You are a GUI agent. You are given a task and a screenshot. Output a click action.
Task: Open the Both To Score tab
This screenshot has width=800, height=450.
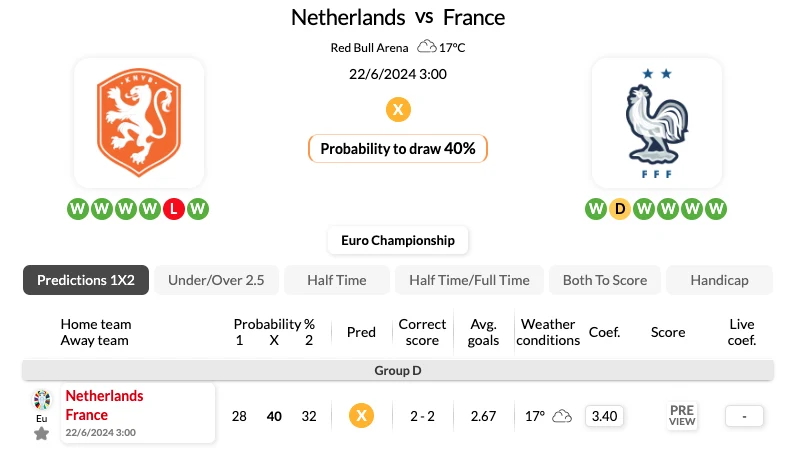click(605, 280)
